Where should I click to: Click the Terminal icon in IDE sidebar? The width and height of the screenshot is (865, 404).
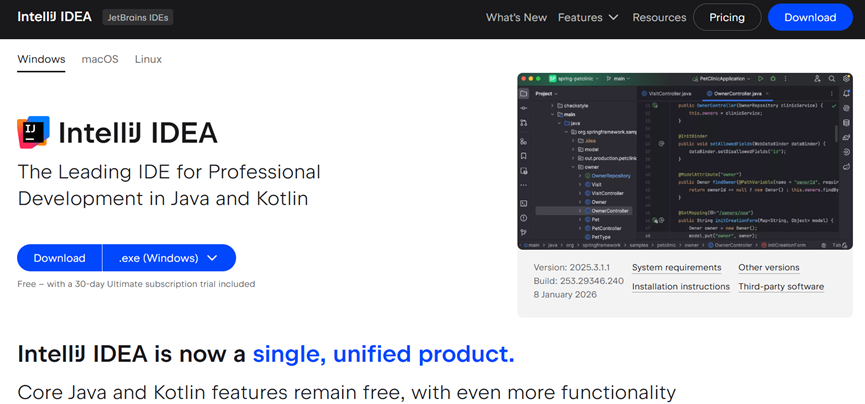point(524,204)
